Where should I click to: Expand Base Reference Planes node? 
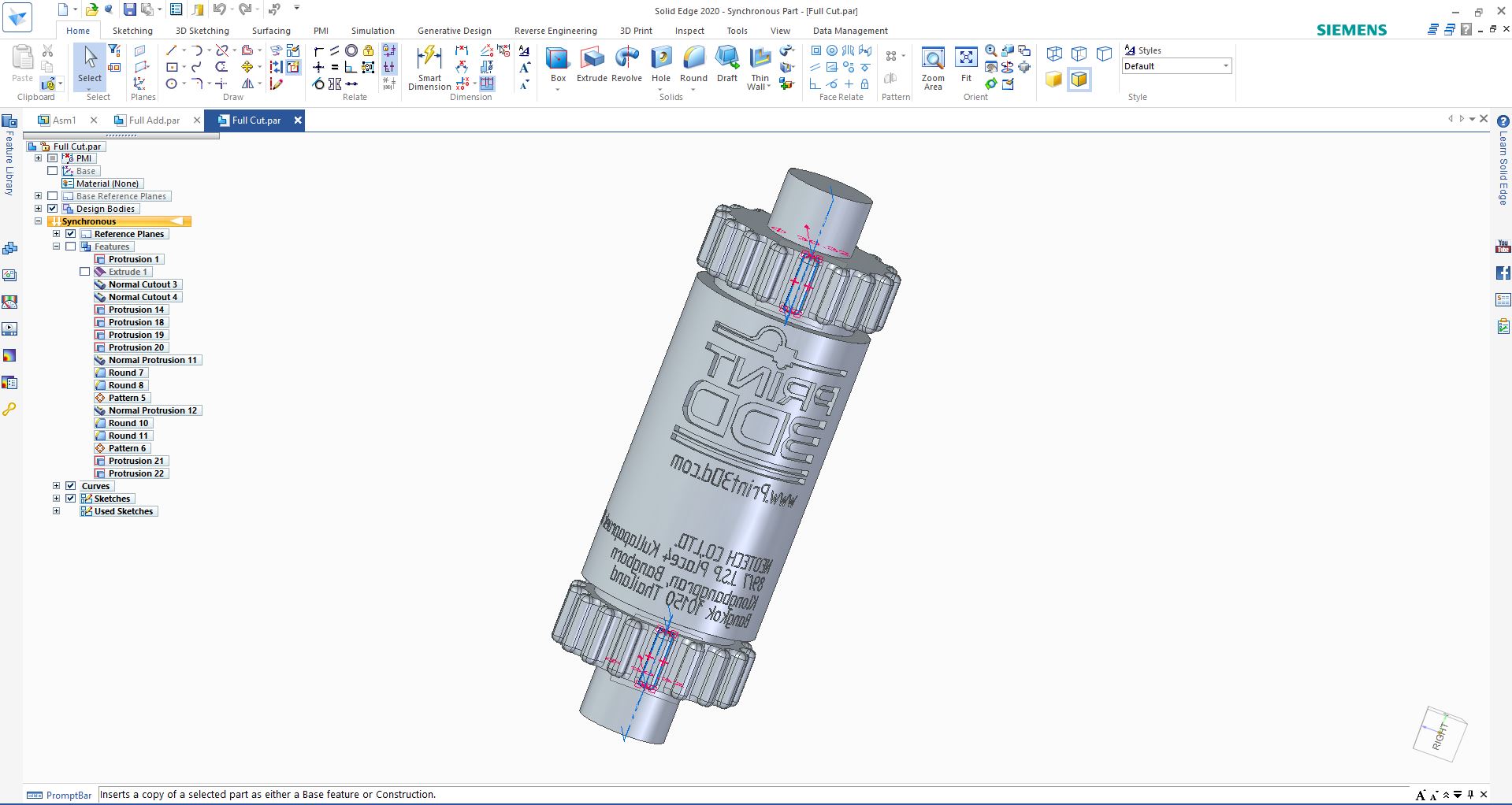pos(38,196)
